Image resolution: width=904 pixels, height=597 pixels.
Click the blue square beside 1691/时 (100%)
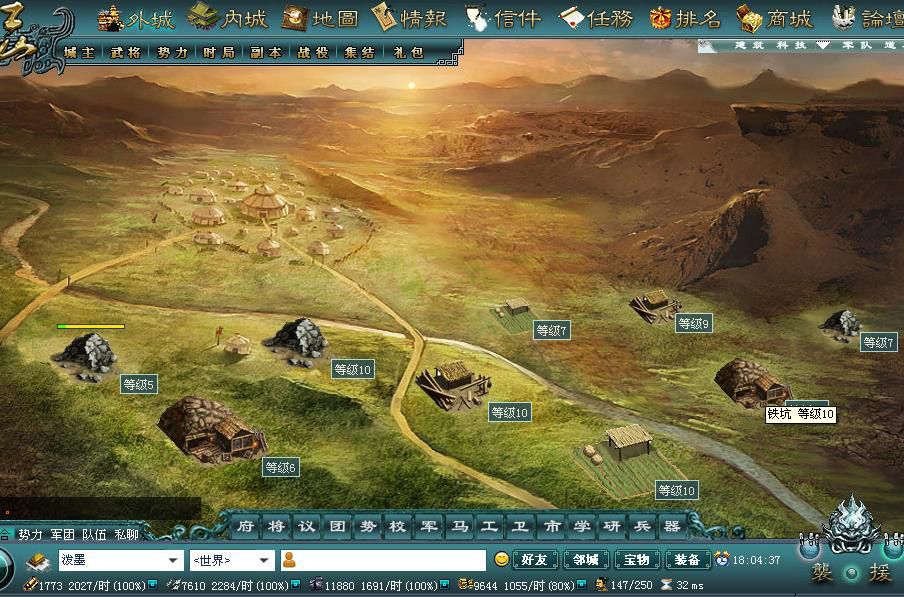(445, 585)
